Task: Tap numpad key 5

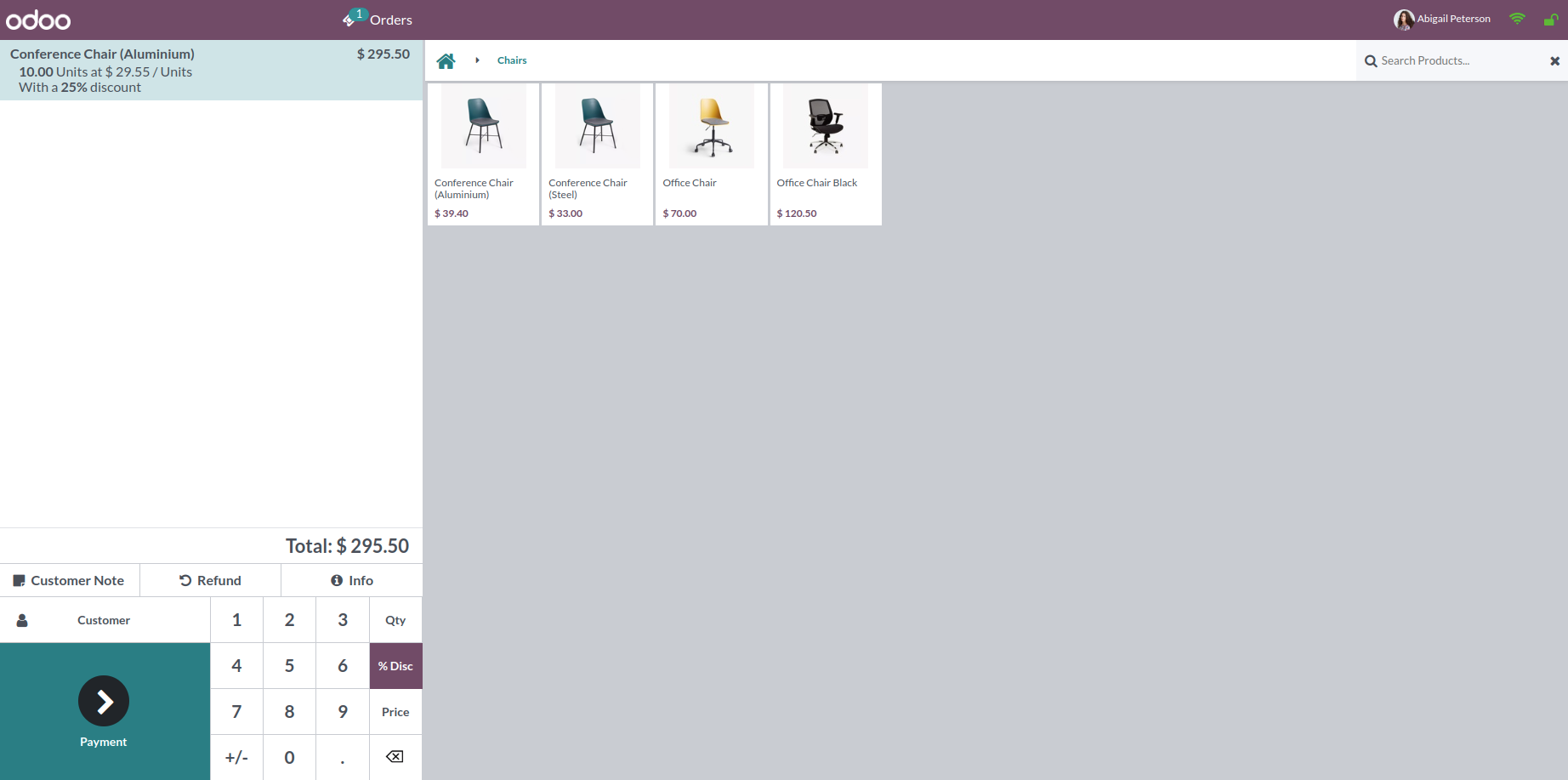Action: click(x=290, y=666)
